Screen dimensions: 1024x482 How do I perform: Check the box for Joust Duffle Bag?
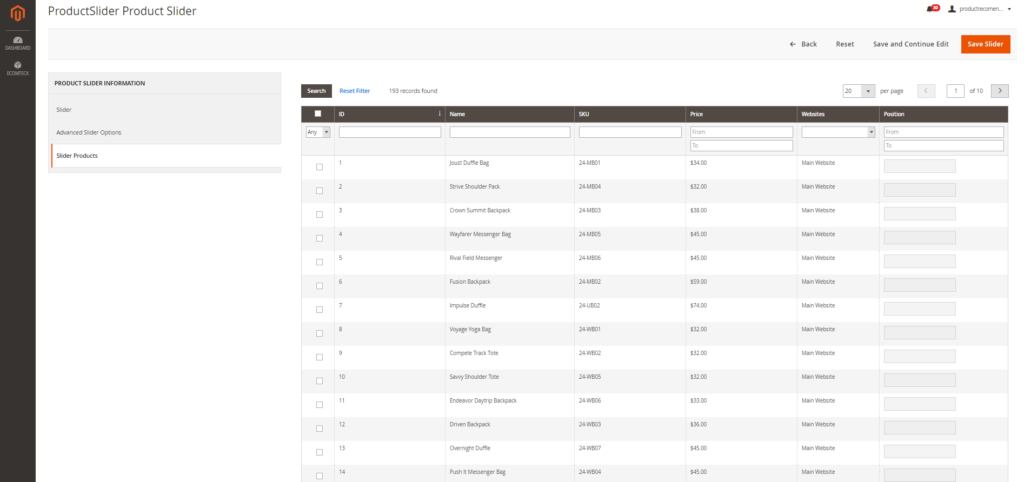point(319,167)
